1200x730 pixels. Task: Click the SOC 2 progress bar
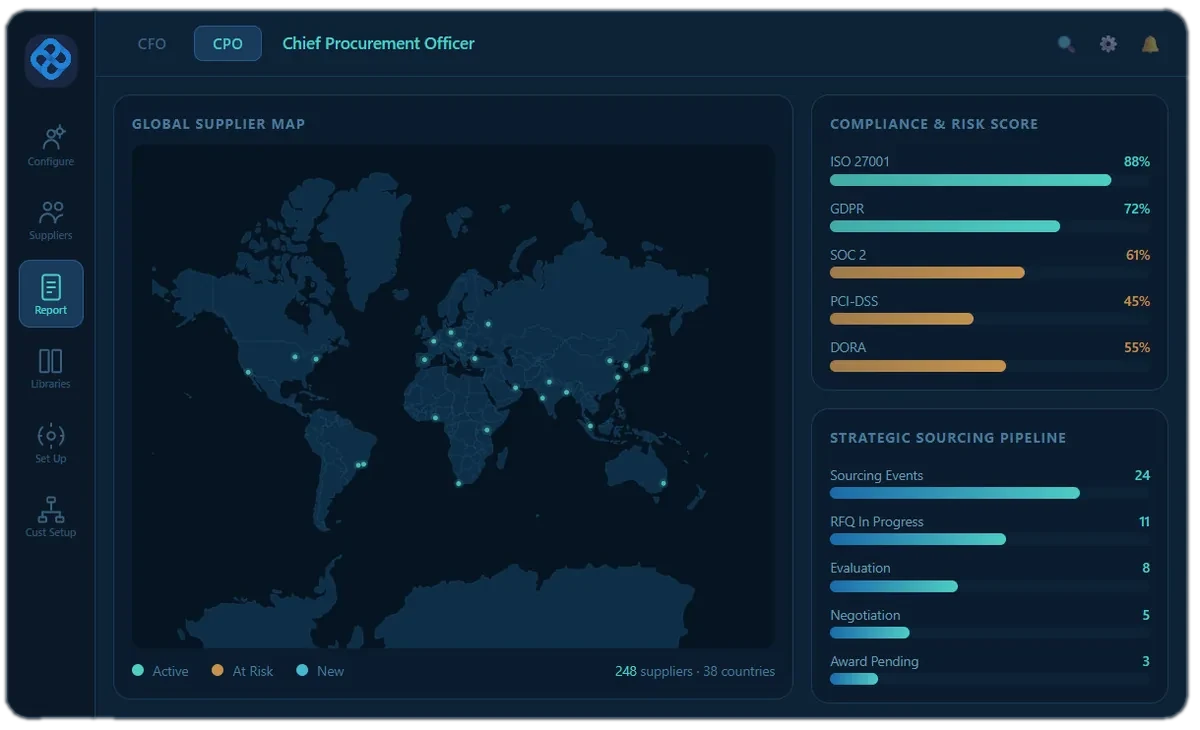tap(990, 273)
